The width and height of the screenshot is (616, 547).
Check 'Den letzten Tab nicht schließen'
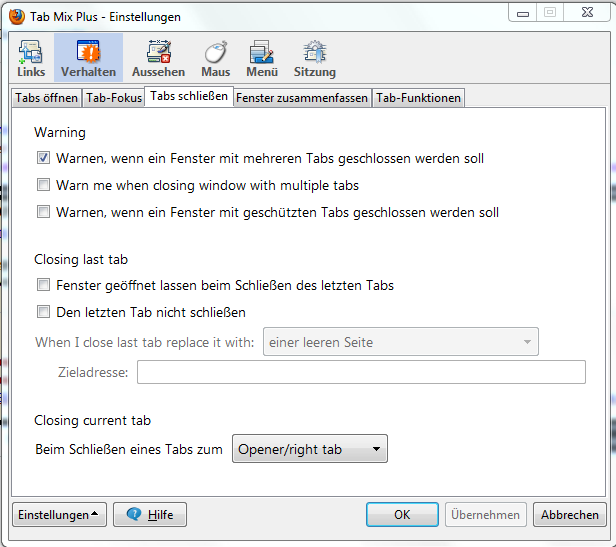(x=43, y=312)
